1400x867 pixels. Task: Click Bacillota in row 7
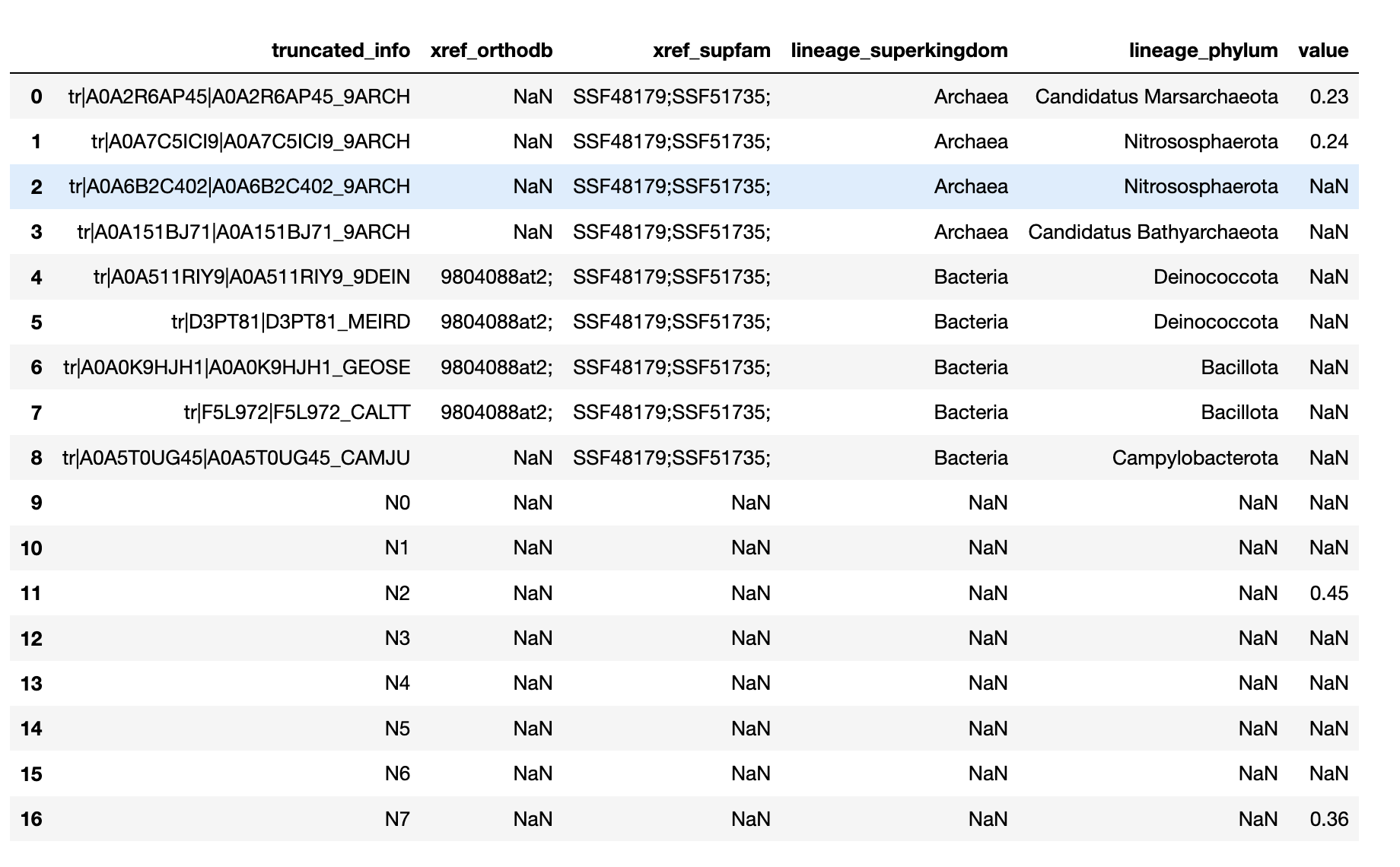tap(1239, 412)
